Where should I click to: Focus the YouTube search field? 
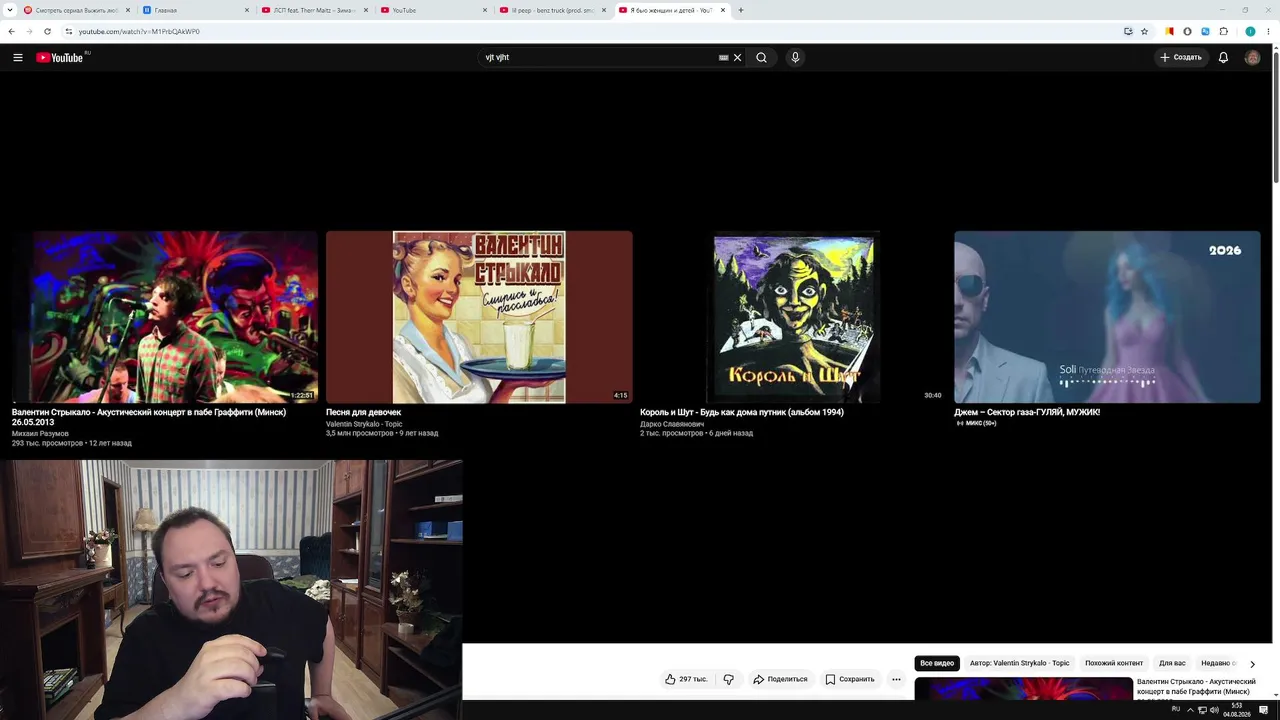pyautogui.click(x=598, y=57)
